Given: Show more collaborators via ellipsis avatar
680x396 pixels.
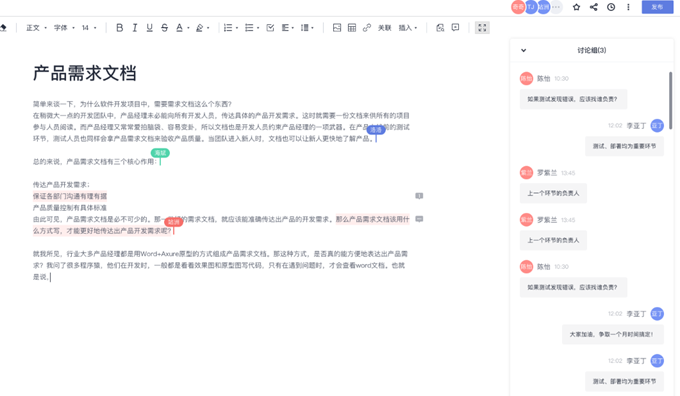Looking at the screenshot, I should (x=556, y=7).
